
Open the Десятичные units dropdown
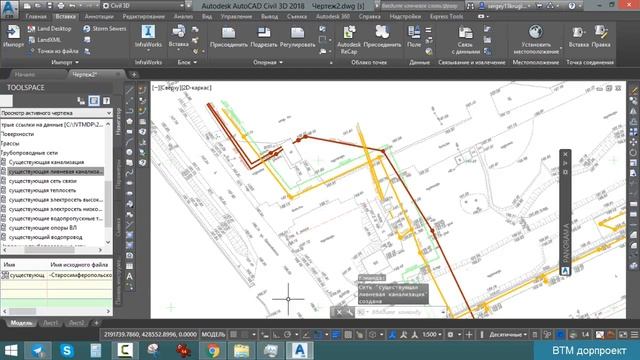[508, 335]
